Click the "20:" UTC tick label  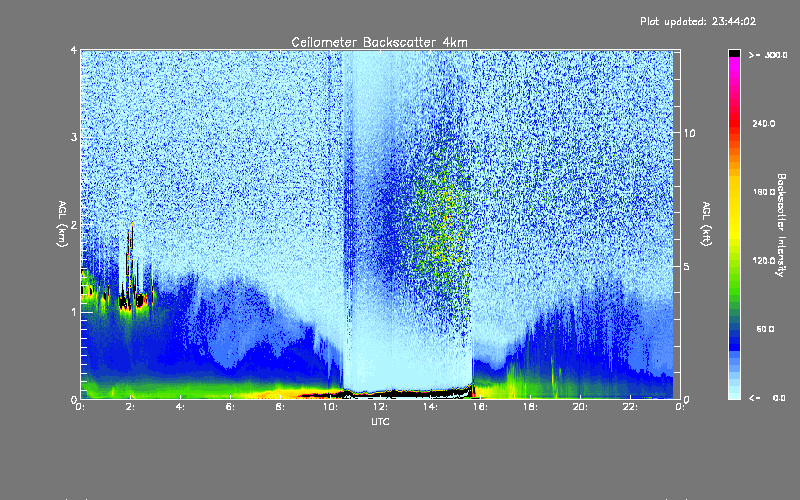pos(580,407)
